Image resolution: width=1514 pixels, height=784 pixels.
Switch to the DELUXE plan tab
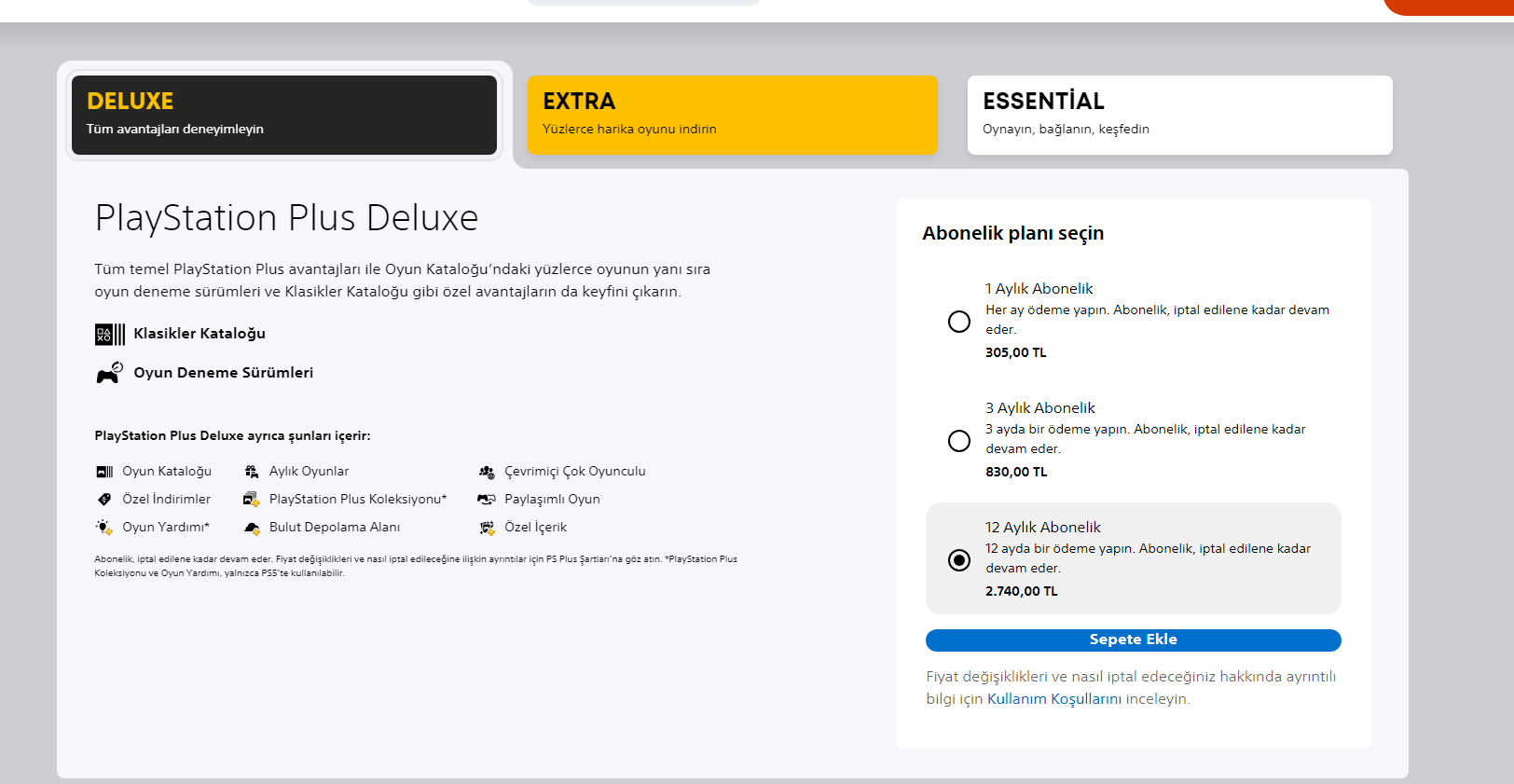click(284, 115)
